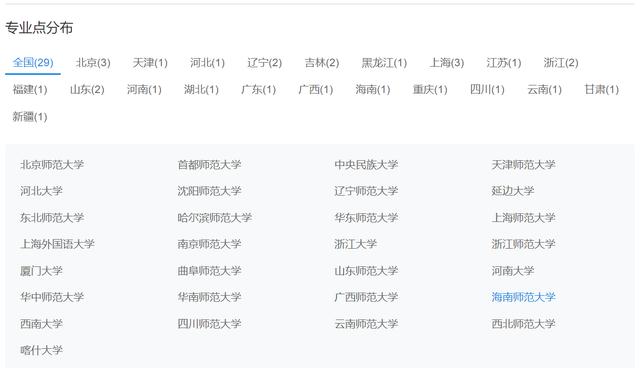Visit the 曲阜师范大学 link
The width and height of the screenshot is (640, 368).
209,270
